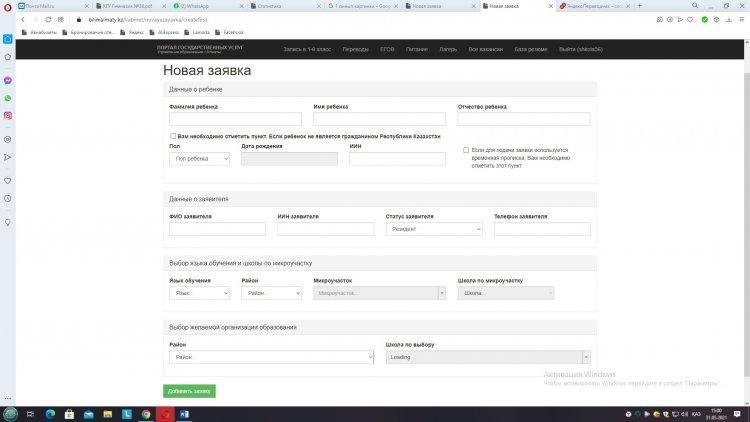Click the green shield check icon in address bar
Image resolution: width=750 pixels, height=422 pixels.
705,20
